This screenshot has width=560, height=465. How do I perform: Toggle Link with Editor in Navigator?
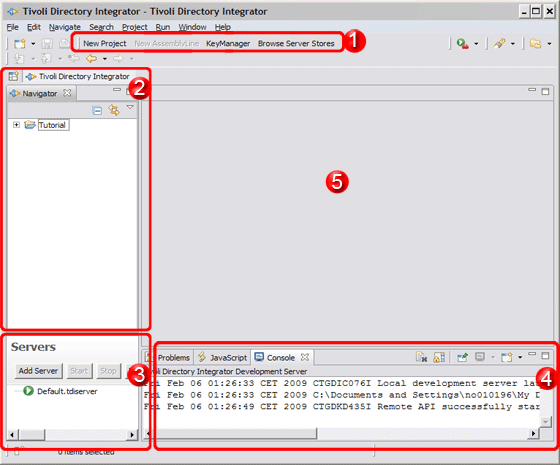click(x=114, y=110)
